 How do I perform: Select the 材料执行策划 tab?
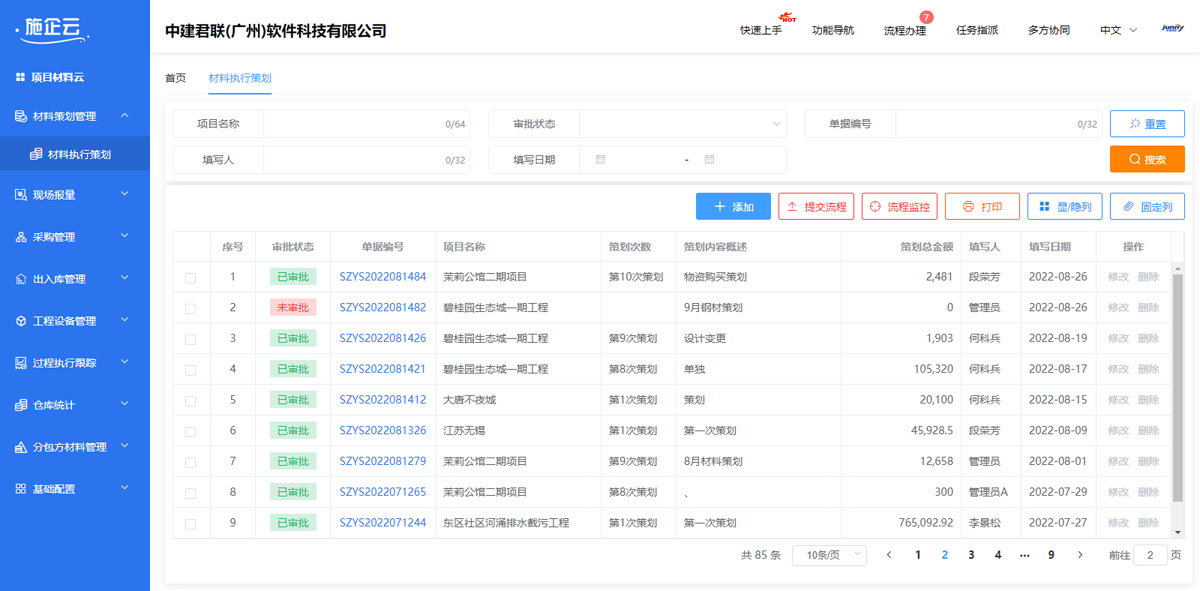click(x=240, y=78)
